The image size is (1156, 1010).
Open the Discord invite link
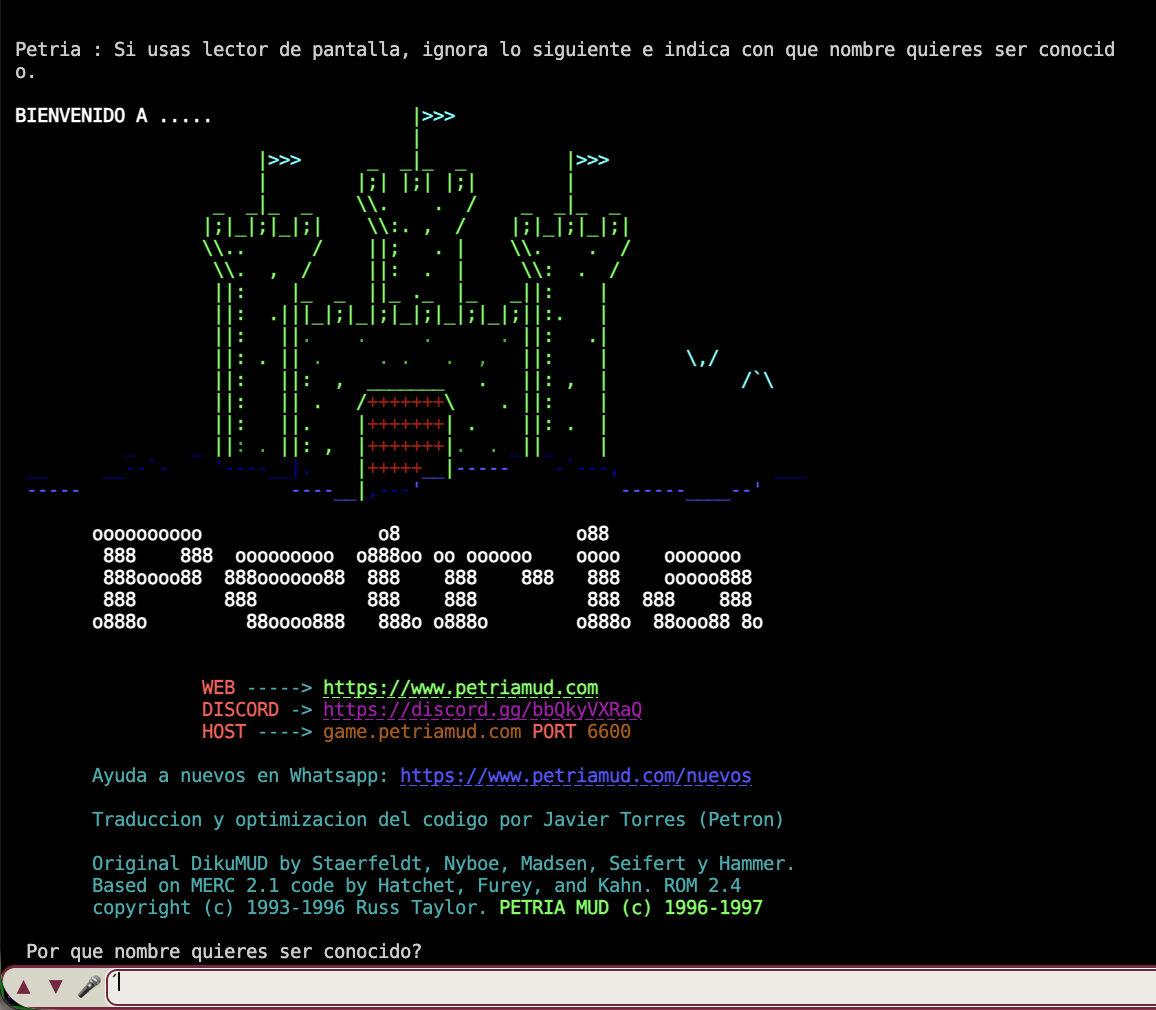[482, 710]
